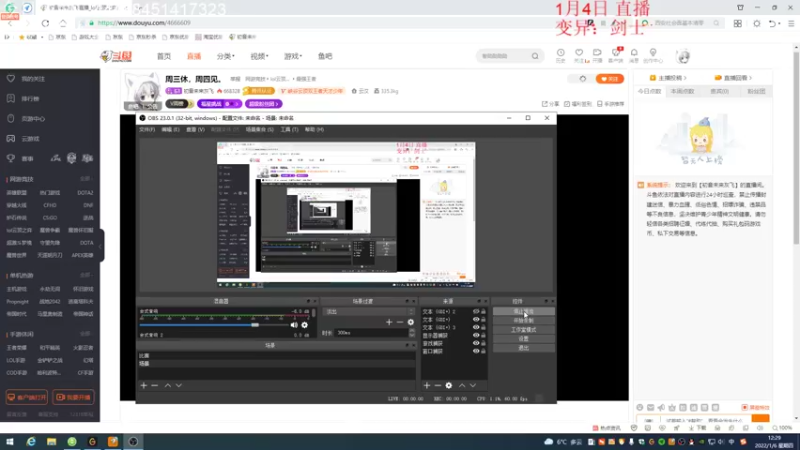The image size is (800, 450).
Task: Open the Windows Start menu
Action: coord(10,441)
